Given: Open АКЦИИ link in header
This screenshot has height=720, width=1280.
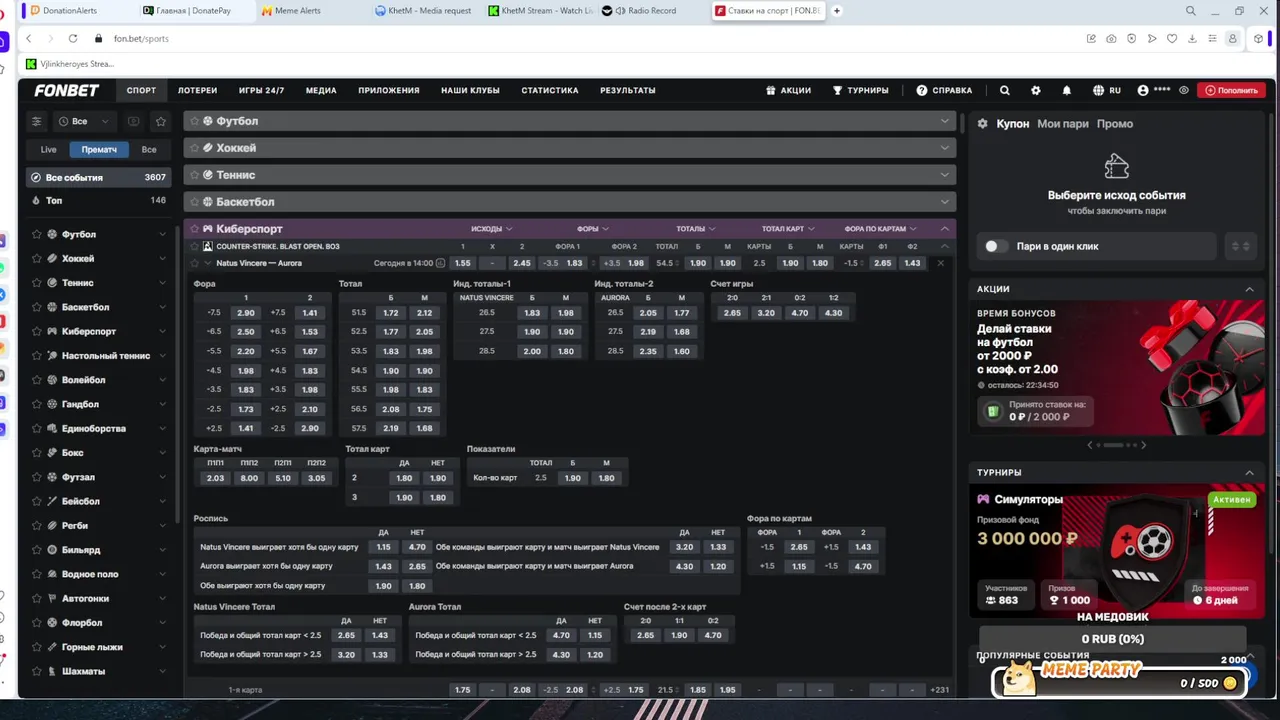Looking at the screenshot, I should [x=788, y=90].
